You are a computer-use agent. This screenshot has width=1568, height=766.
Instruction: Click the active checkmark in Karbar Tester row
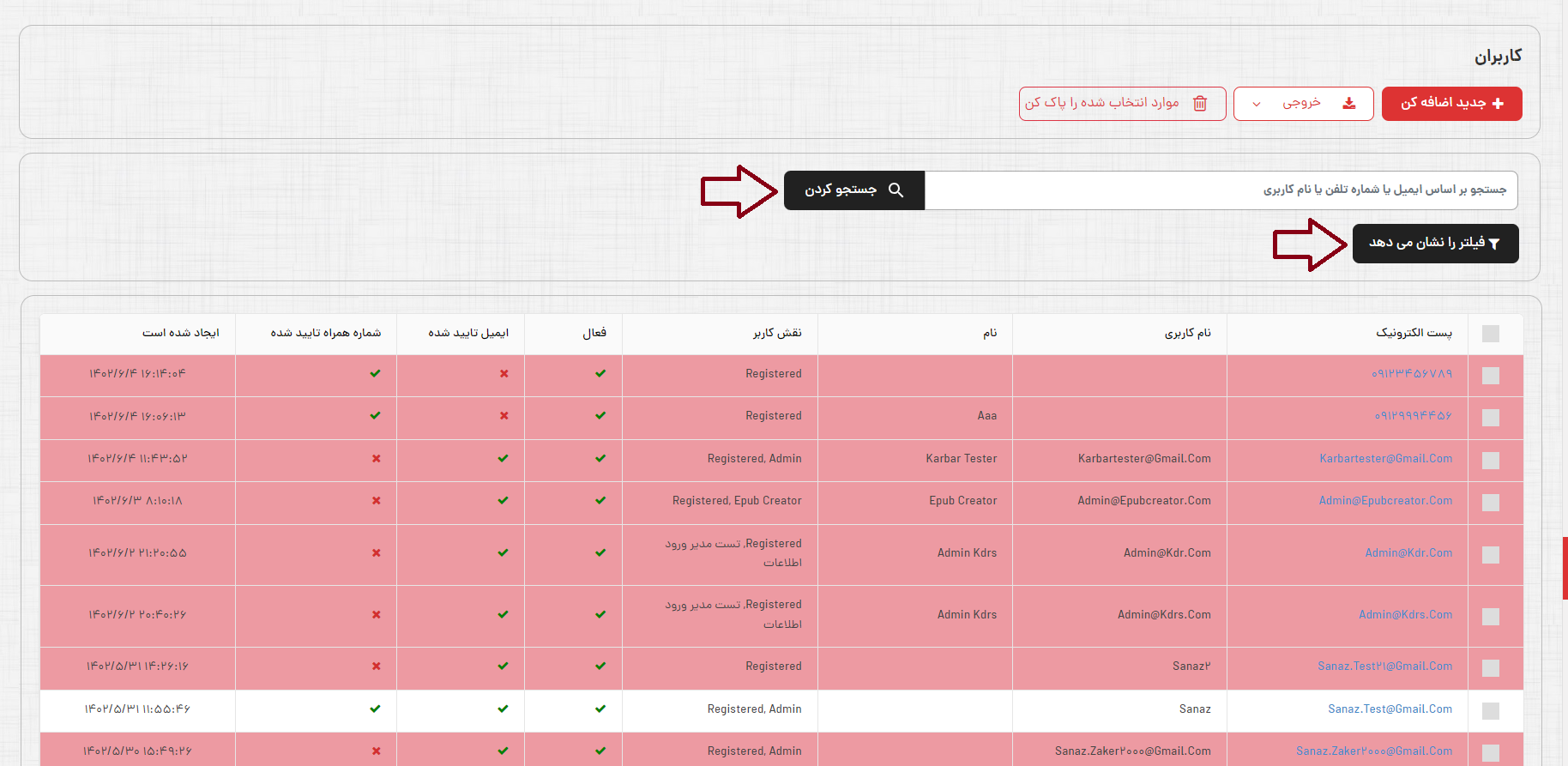(x=600, y=458)
